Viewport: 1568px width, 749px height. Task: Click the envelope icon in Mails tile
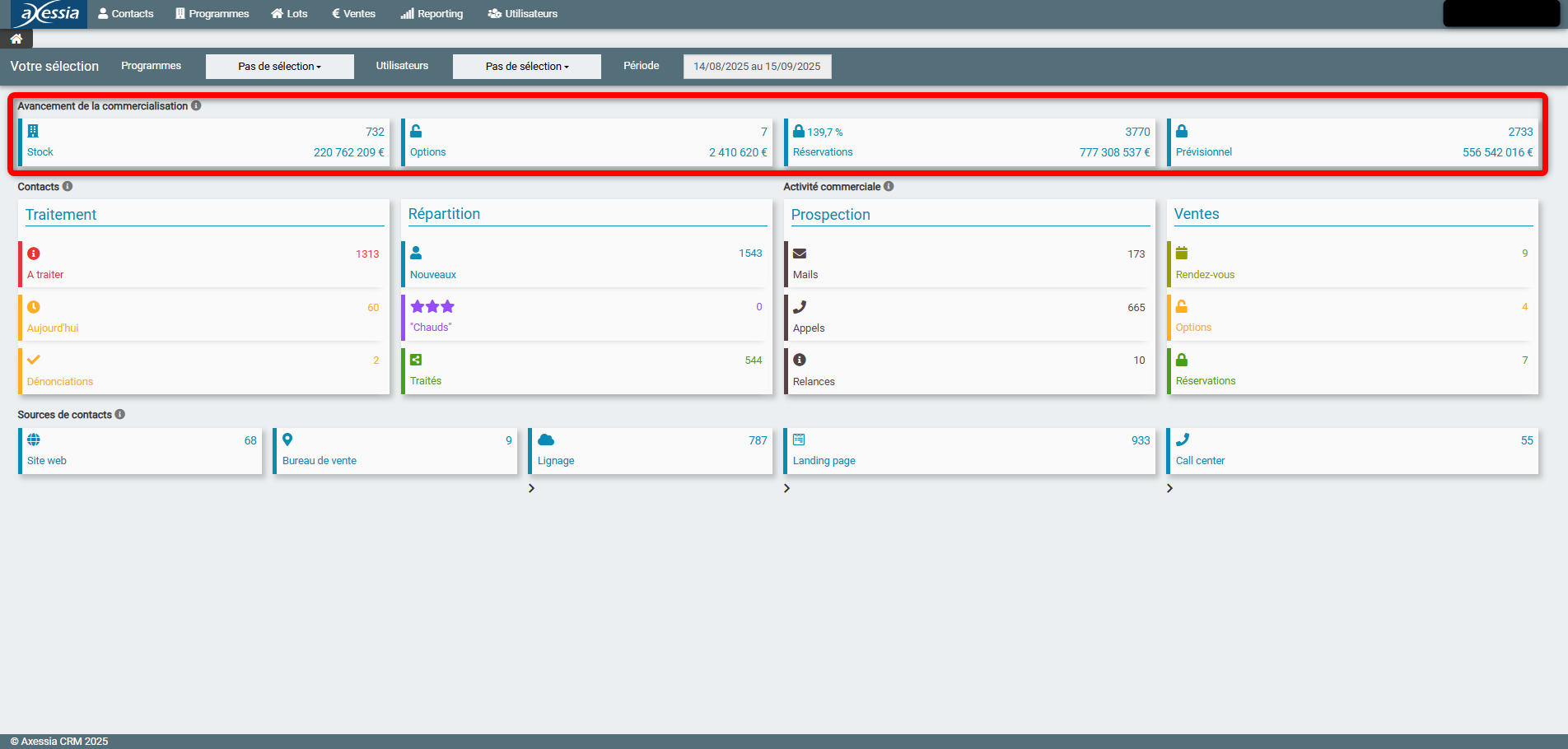pyautogui.click(x=799, y=254)
